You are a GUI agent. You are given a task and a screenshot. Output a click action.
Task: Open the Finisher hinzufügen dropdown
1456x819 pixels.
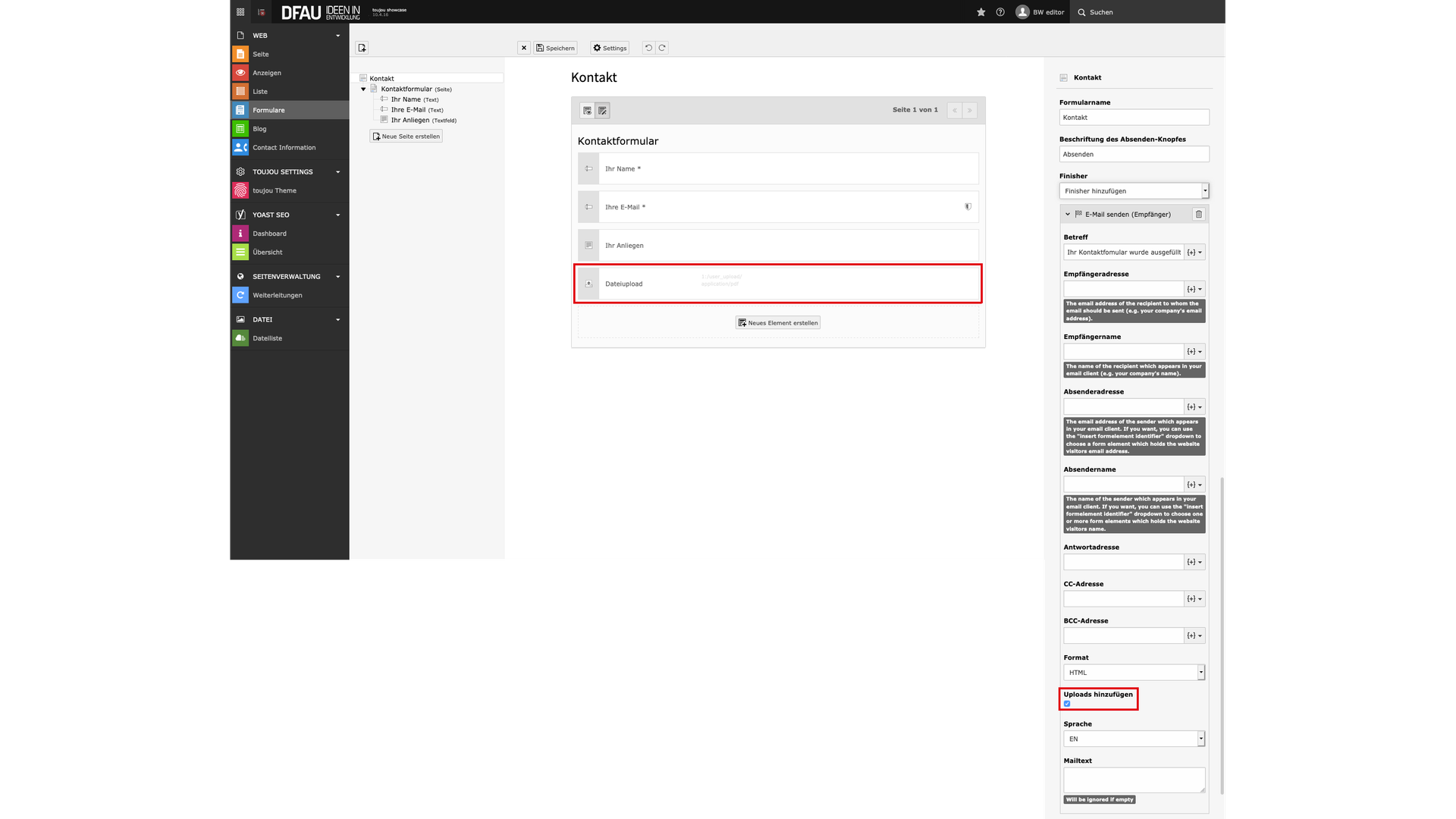pyautogui.click(x=1133, y=191)
